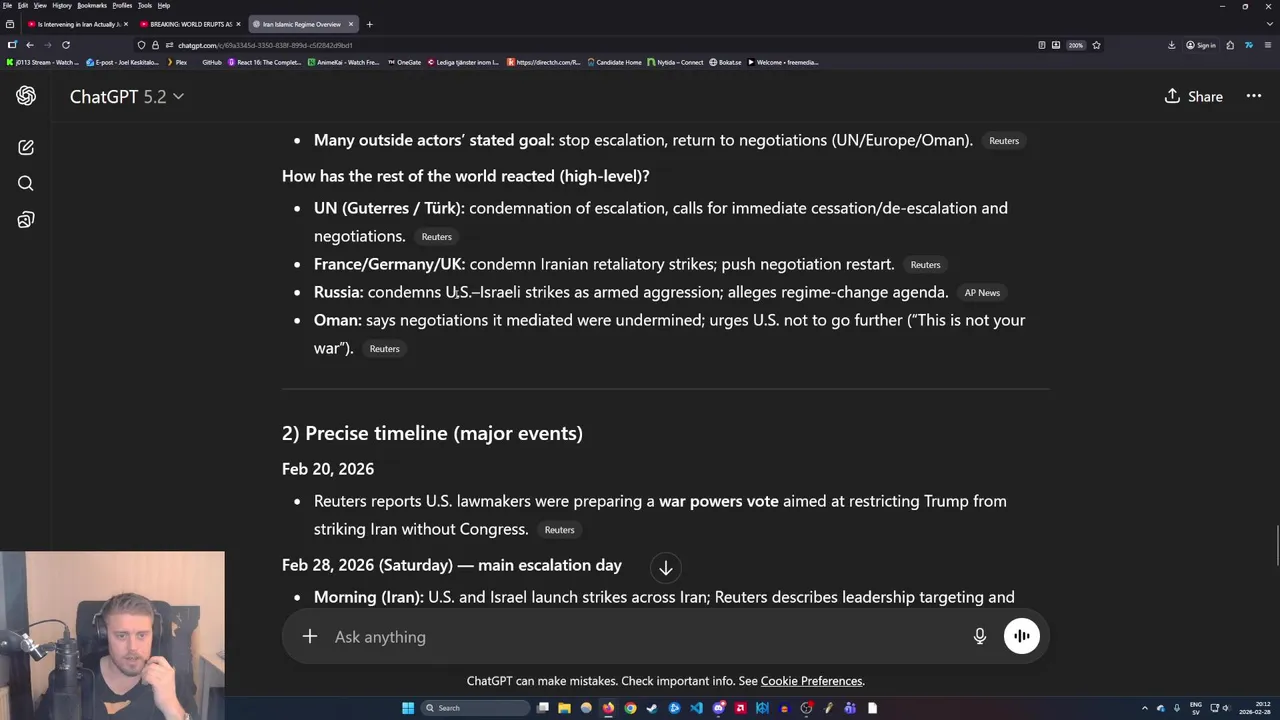Open the History menu

(x=62, y=5)
